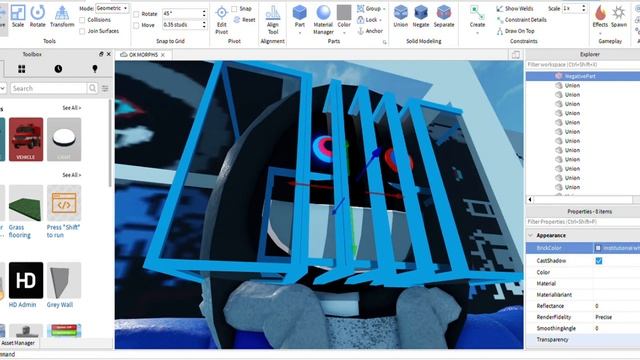Toggle the Rotate snap checkbox
Image resolution: width=640 pixels, height=360 pixels.
tap(136, 14)
